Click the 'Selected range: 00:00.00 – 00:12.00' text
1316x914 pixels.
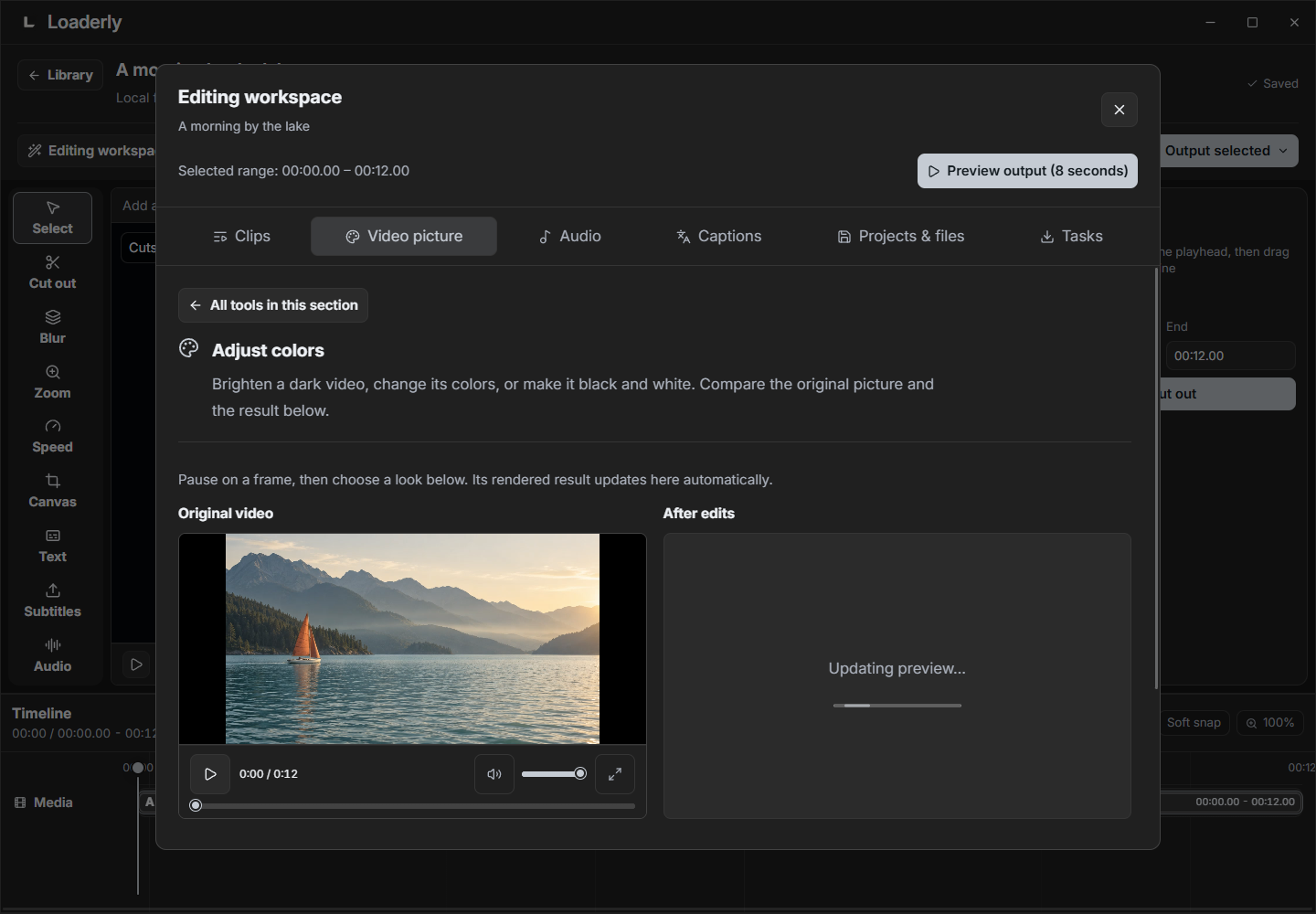pos(293,171)
